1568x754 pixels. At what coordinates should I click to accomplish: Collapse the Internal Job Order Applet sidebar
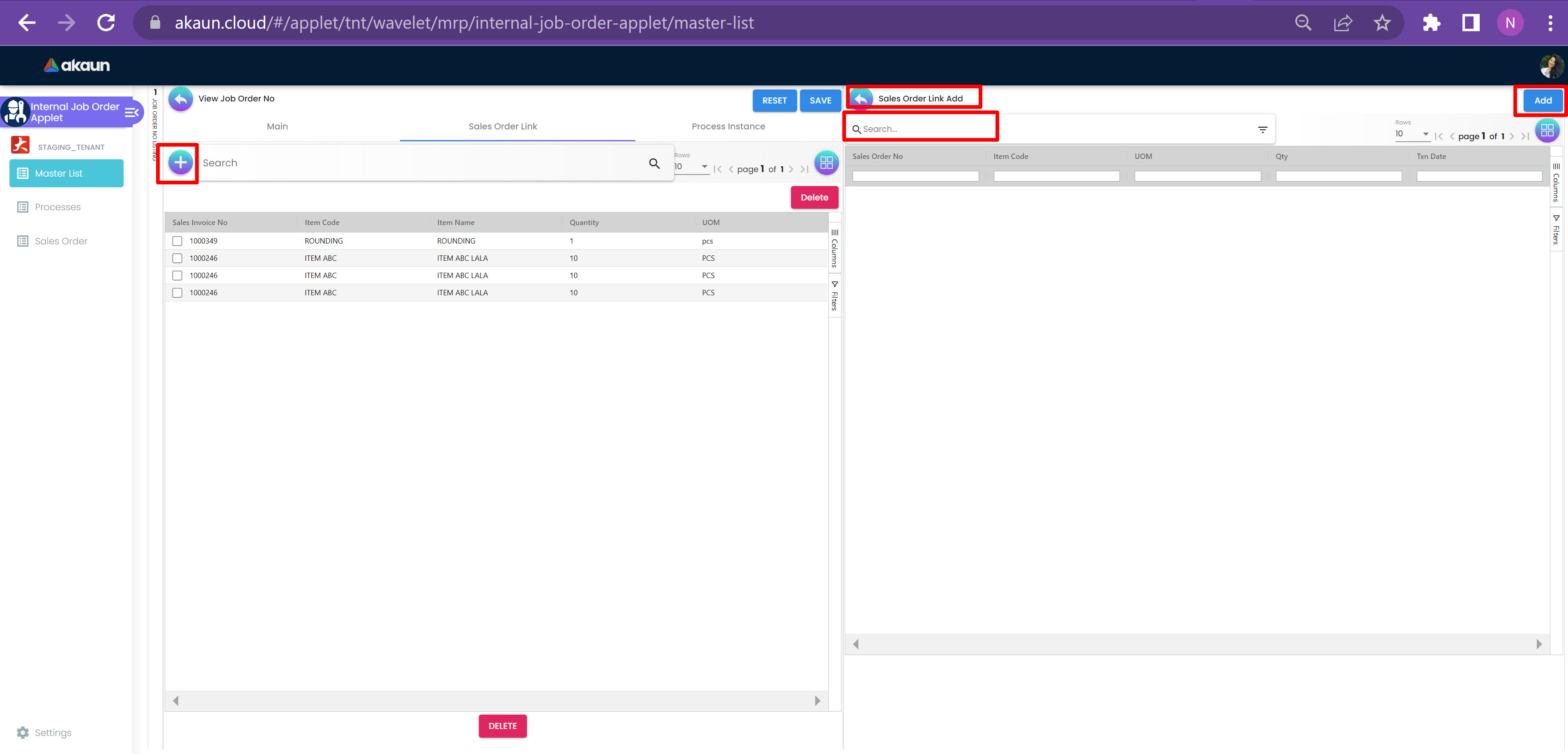[131, 112]
